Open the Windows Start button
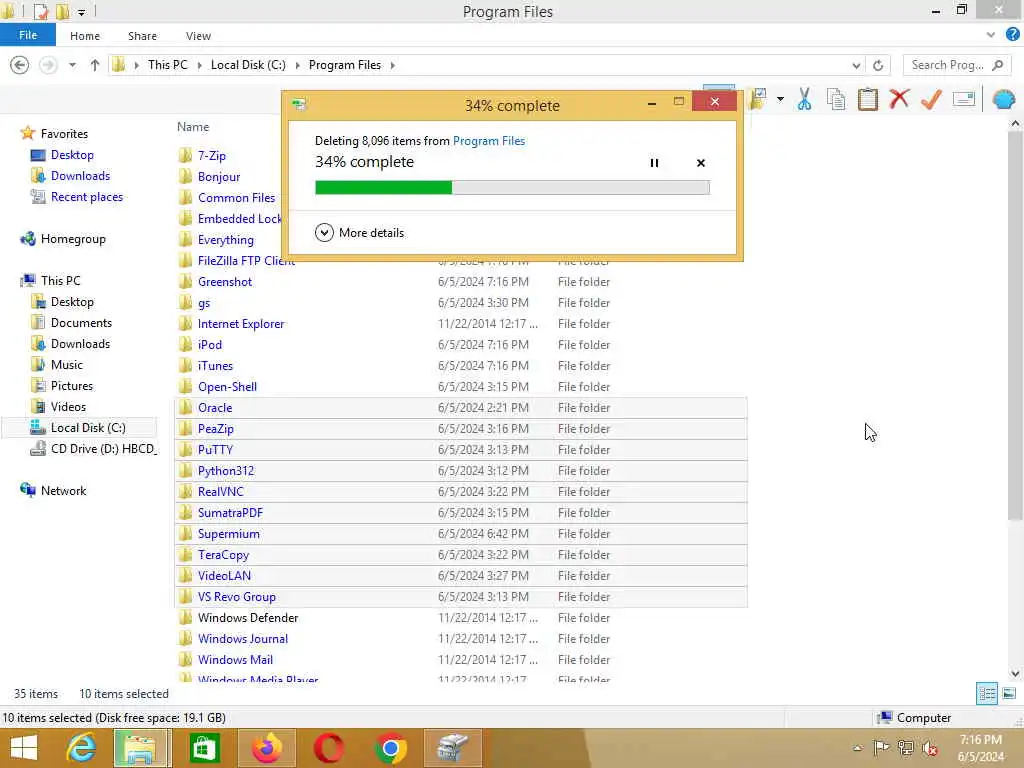 (x=24, y=748)
